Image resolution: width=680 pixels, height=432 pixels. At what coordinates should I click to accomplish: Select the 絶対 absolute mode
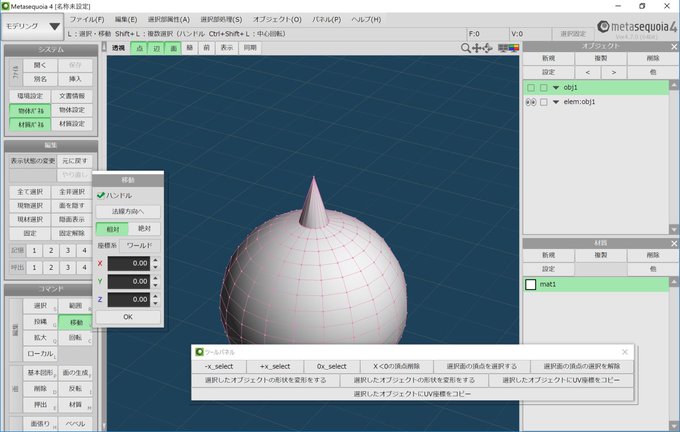(144, 229)
